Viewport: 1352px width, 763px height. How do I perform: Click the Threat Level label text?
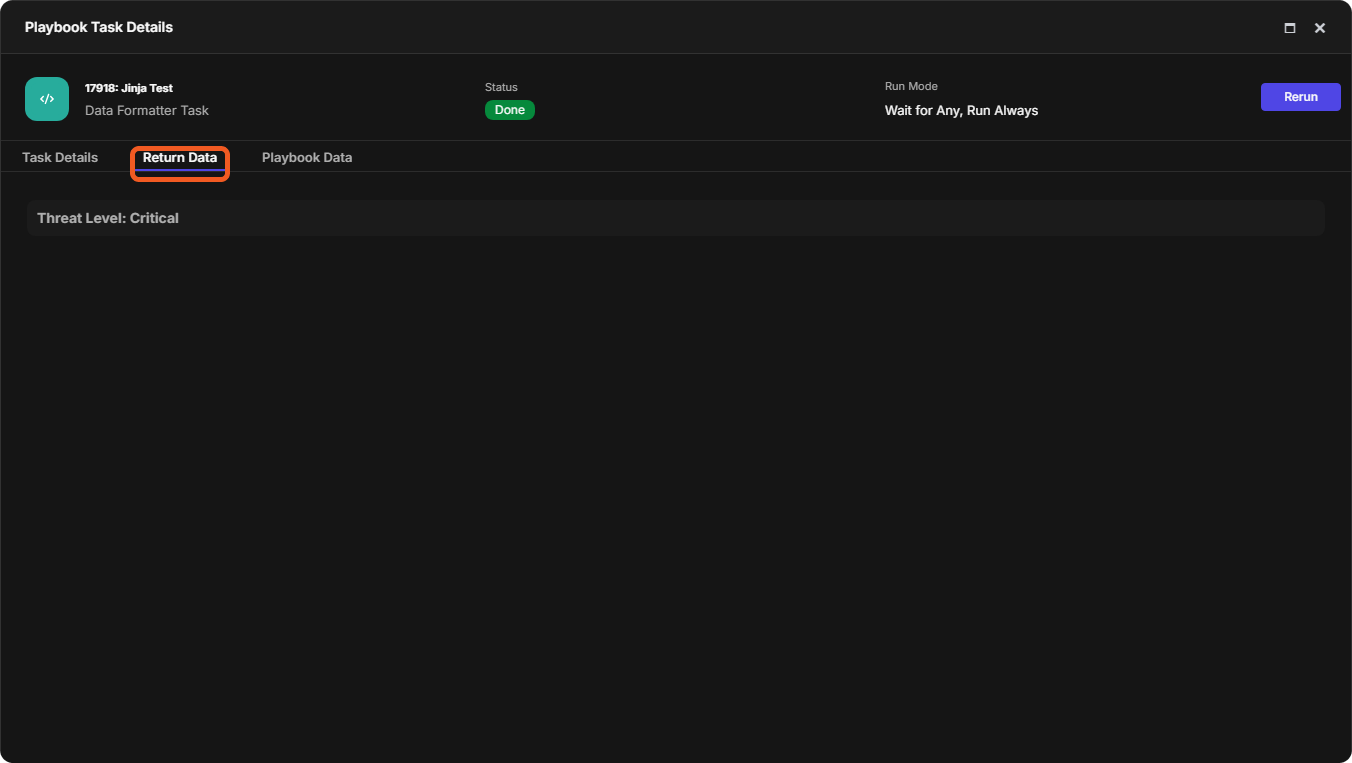click(x=81, y=218)
